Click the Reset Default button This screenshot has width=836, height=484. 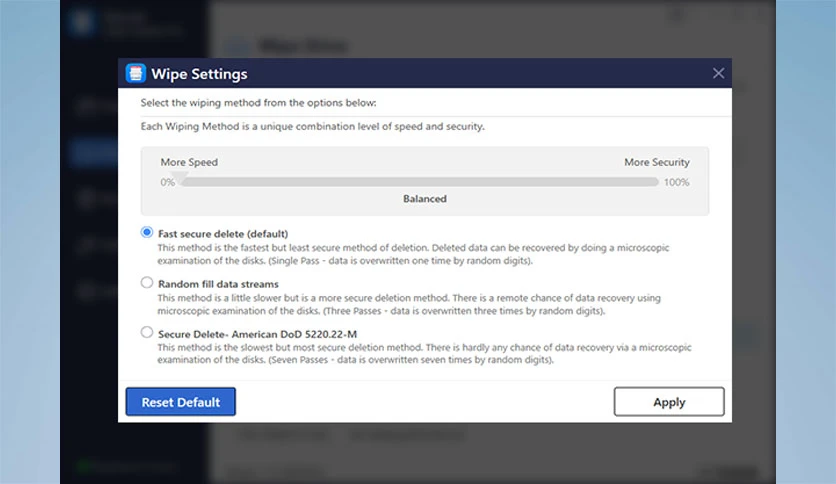[180, 402]
